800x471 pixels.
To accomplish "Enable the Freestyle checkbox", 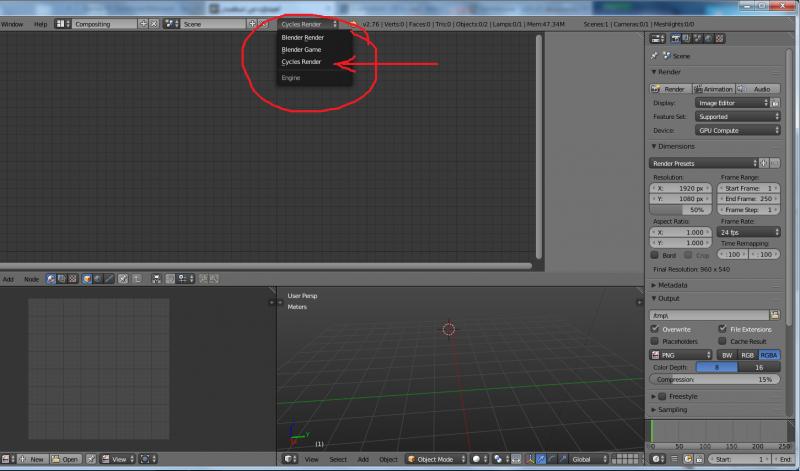I will pyautogui.click(x=662, y=396).
